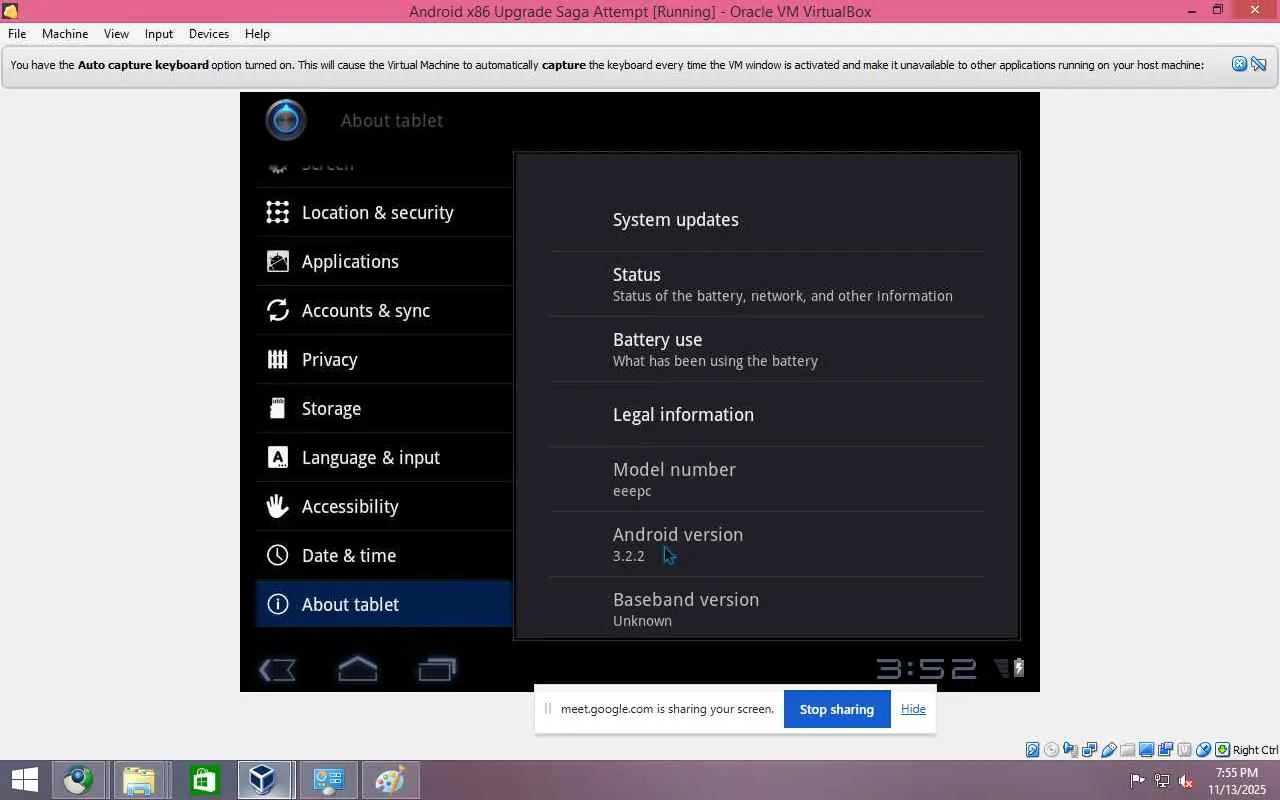
Task: Click the Accessibility hand icon
Action: 277,506
